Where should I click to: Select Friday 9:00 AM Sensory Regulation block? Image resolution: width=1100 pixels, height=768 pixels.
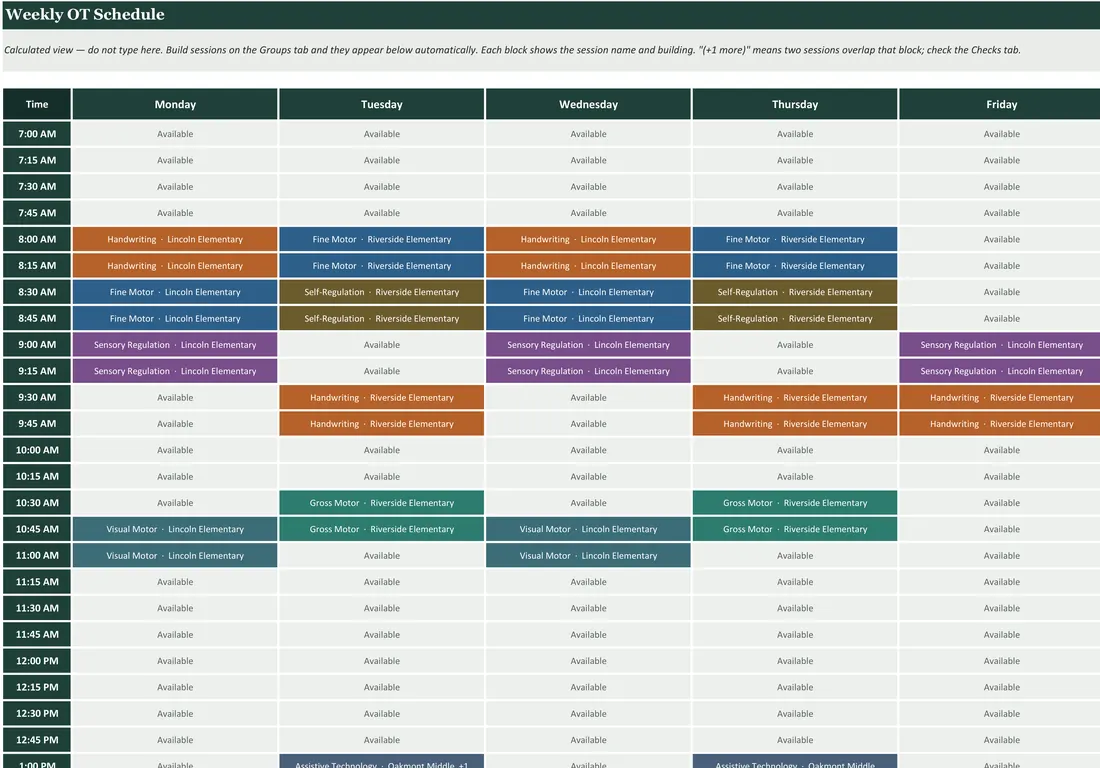1001,344
